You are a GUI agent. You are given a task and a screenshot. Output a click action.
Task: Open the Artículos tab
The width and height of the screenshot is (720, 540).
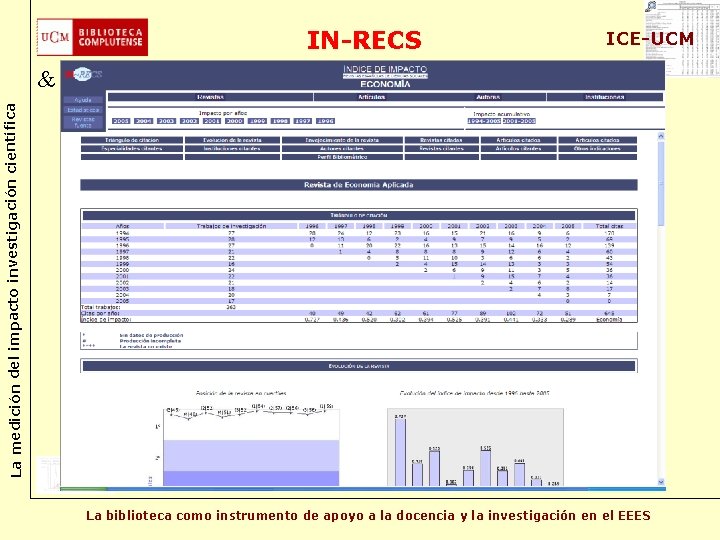click(371, 97)
